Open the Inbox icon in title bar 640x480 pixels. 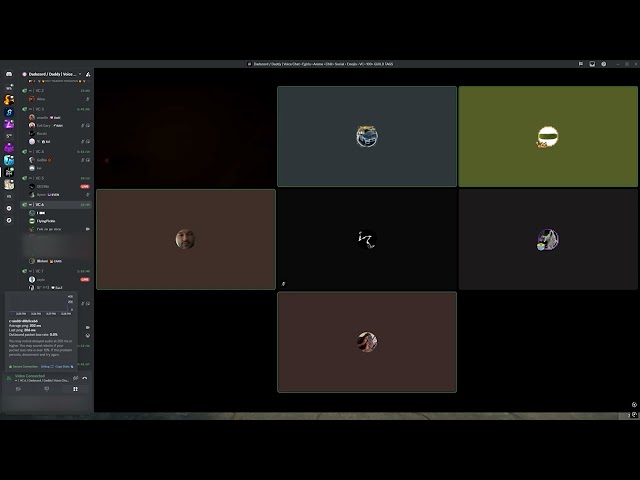[x=592, y=64]
